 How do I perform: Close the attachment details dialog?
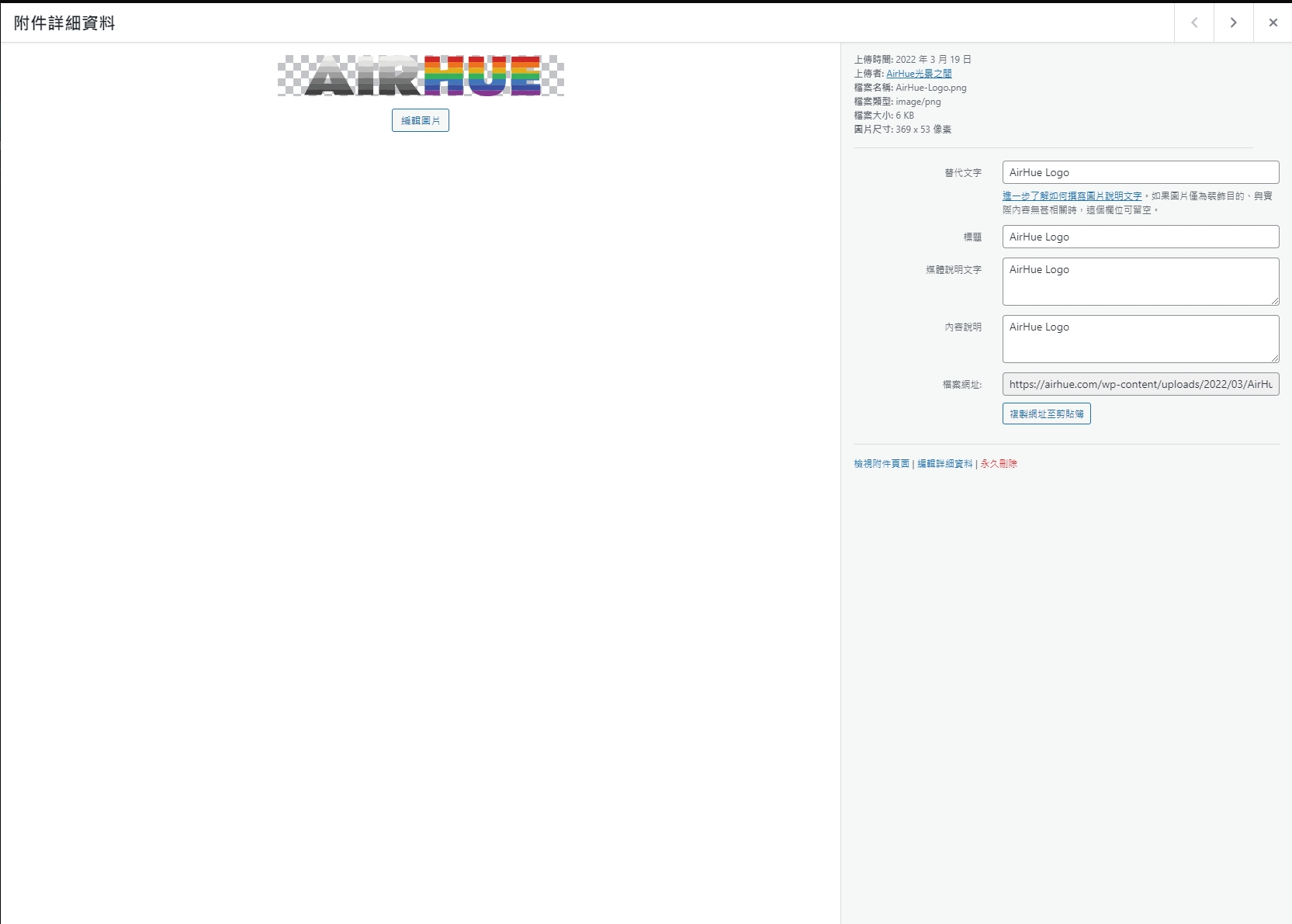(1273, 22)
